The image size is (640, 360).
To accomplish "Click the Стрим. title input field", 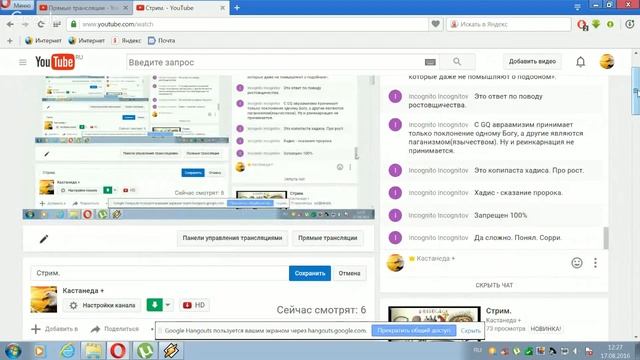I will tap(159, 273).
